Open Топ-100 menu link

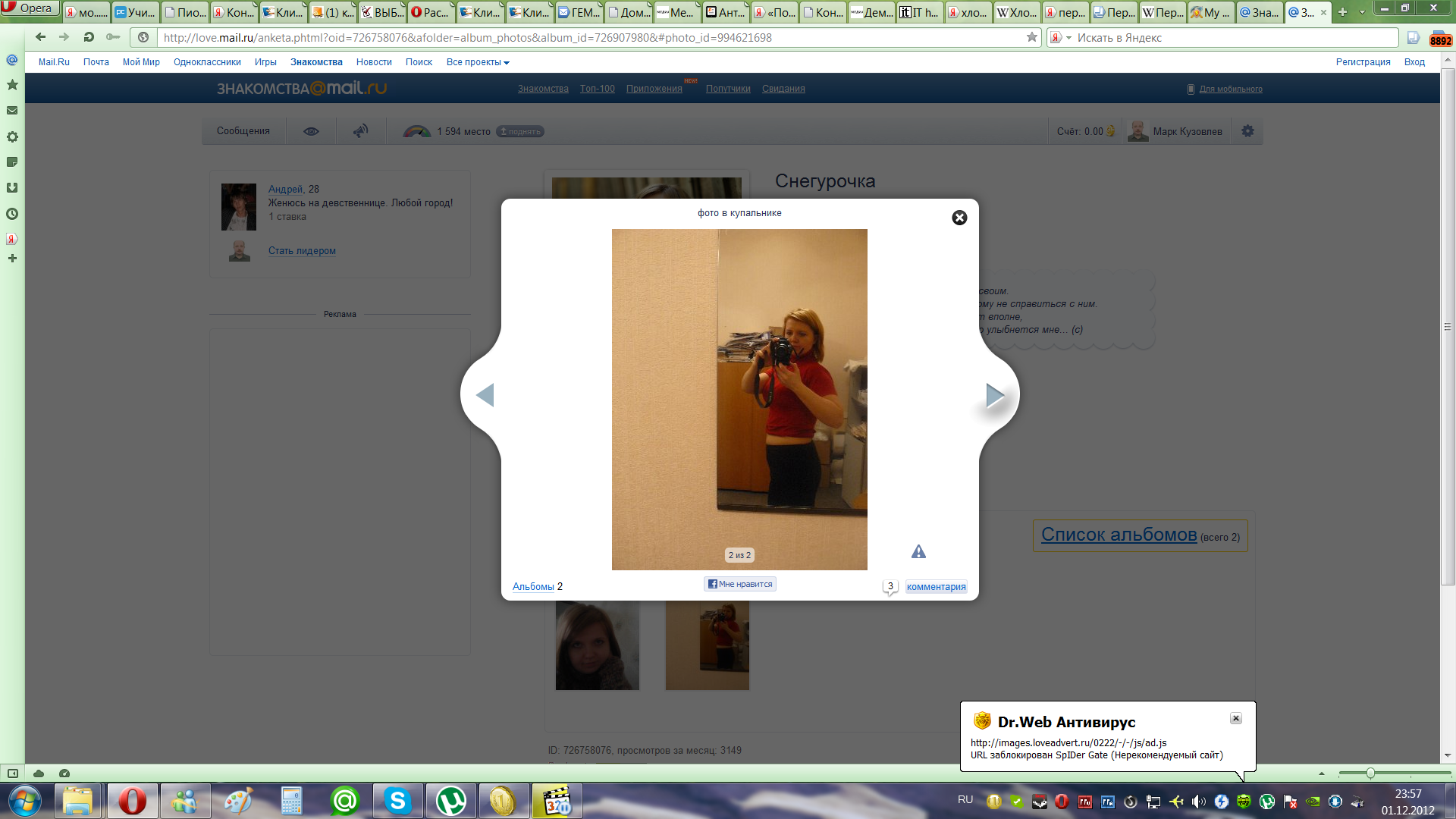597,89
